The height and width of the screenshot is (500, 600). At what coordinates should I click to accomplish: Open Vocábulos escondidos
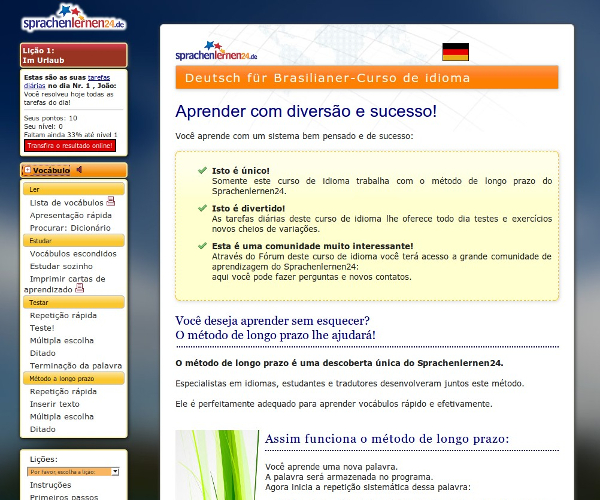pos(73,254)
